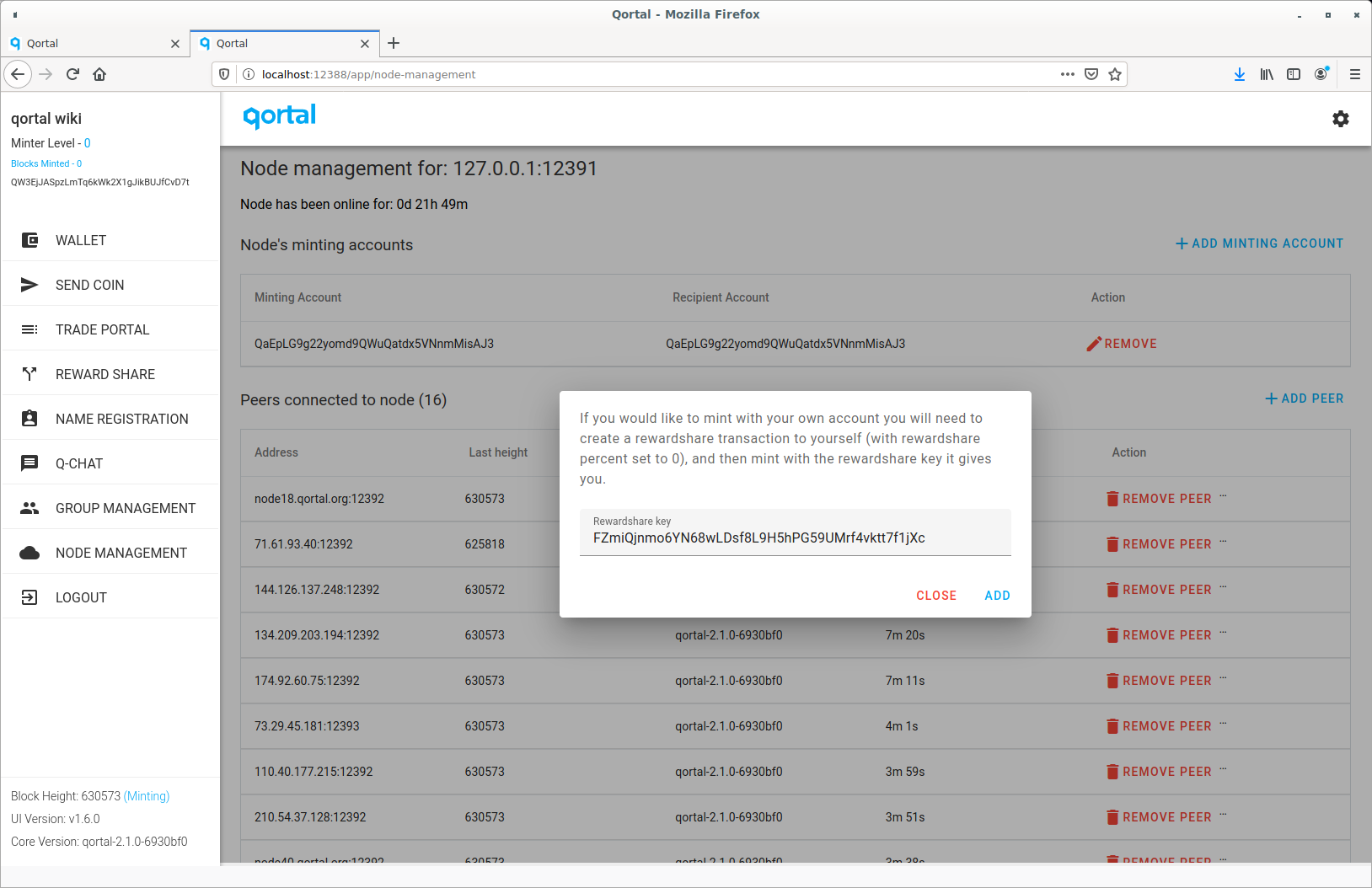The image size is (1372, 888).
Task: Open the Wallet page via its icon
Action: 29,240
